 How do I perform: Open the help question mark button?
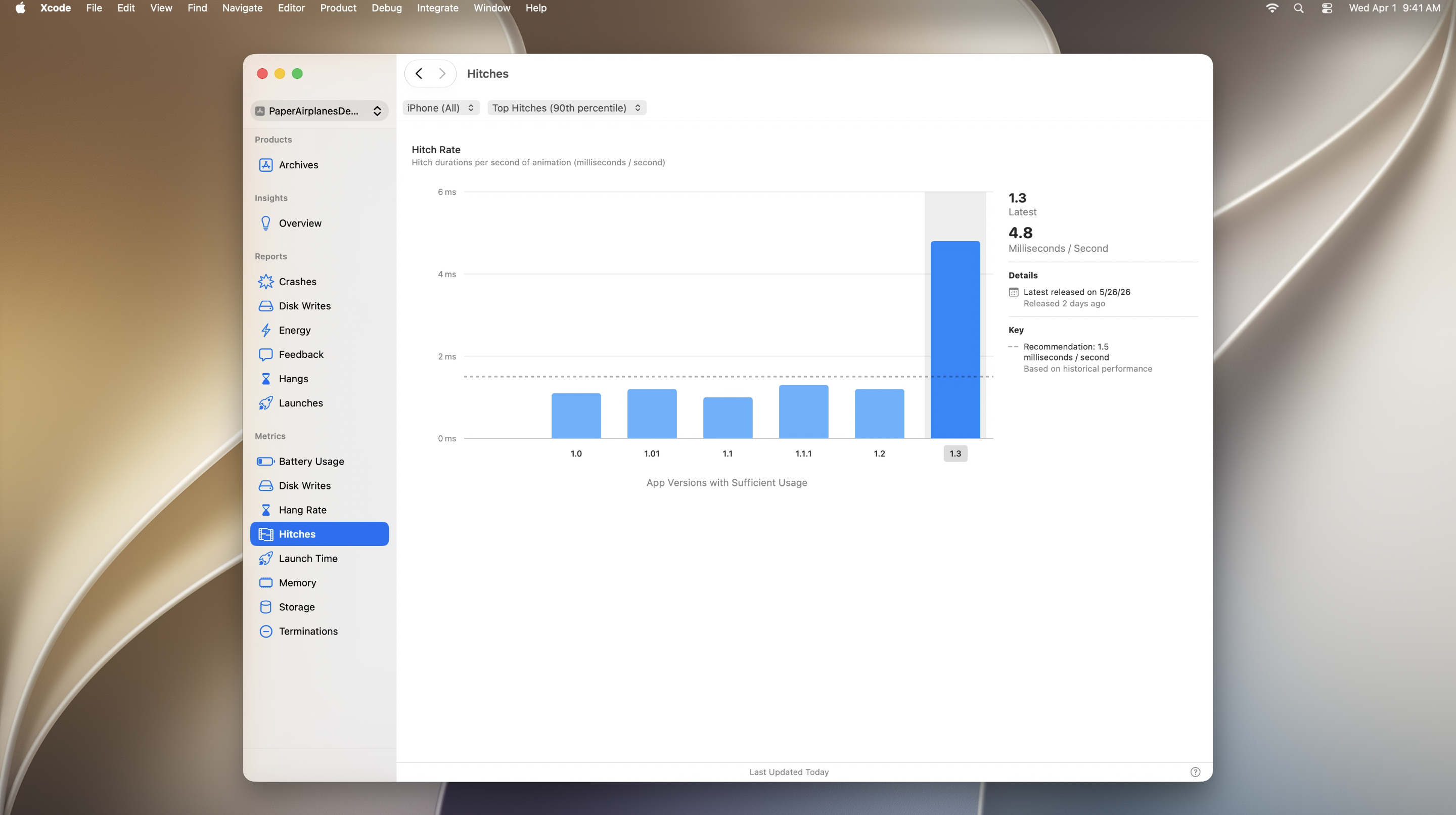tap(1195, 772)
